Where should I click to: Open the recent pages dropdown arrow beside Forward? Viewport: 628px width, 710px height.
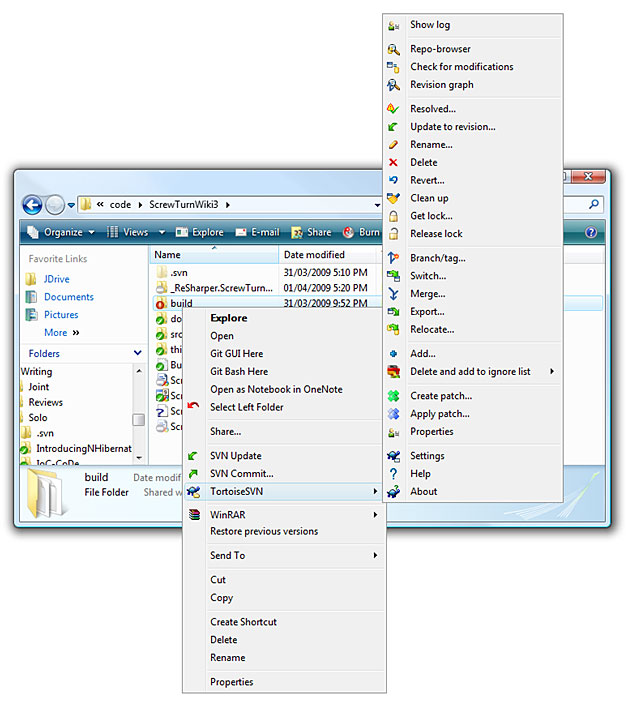point(71,206)
